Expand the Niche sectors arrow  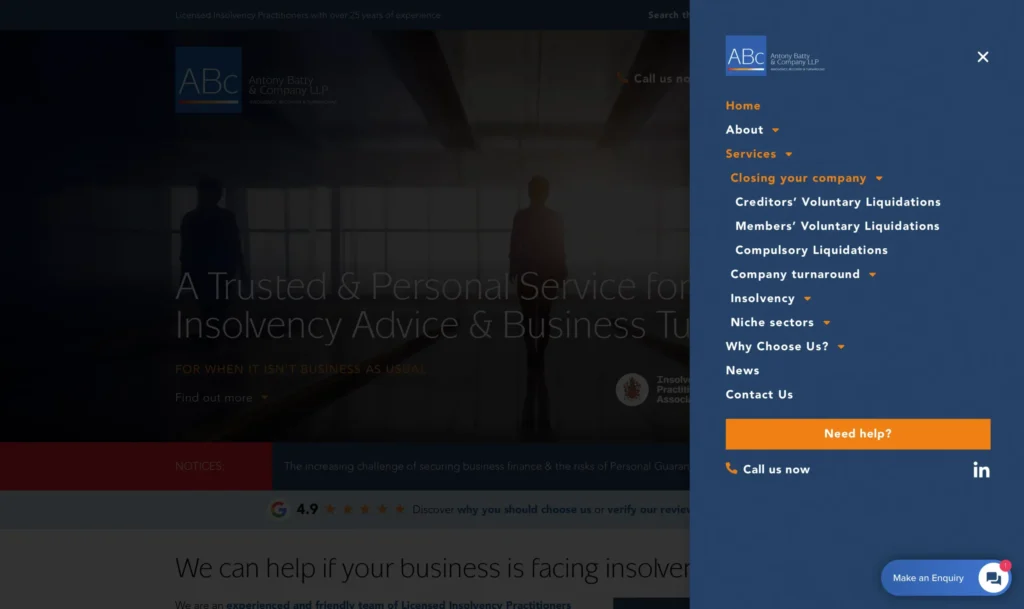[x=826, y=323]
